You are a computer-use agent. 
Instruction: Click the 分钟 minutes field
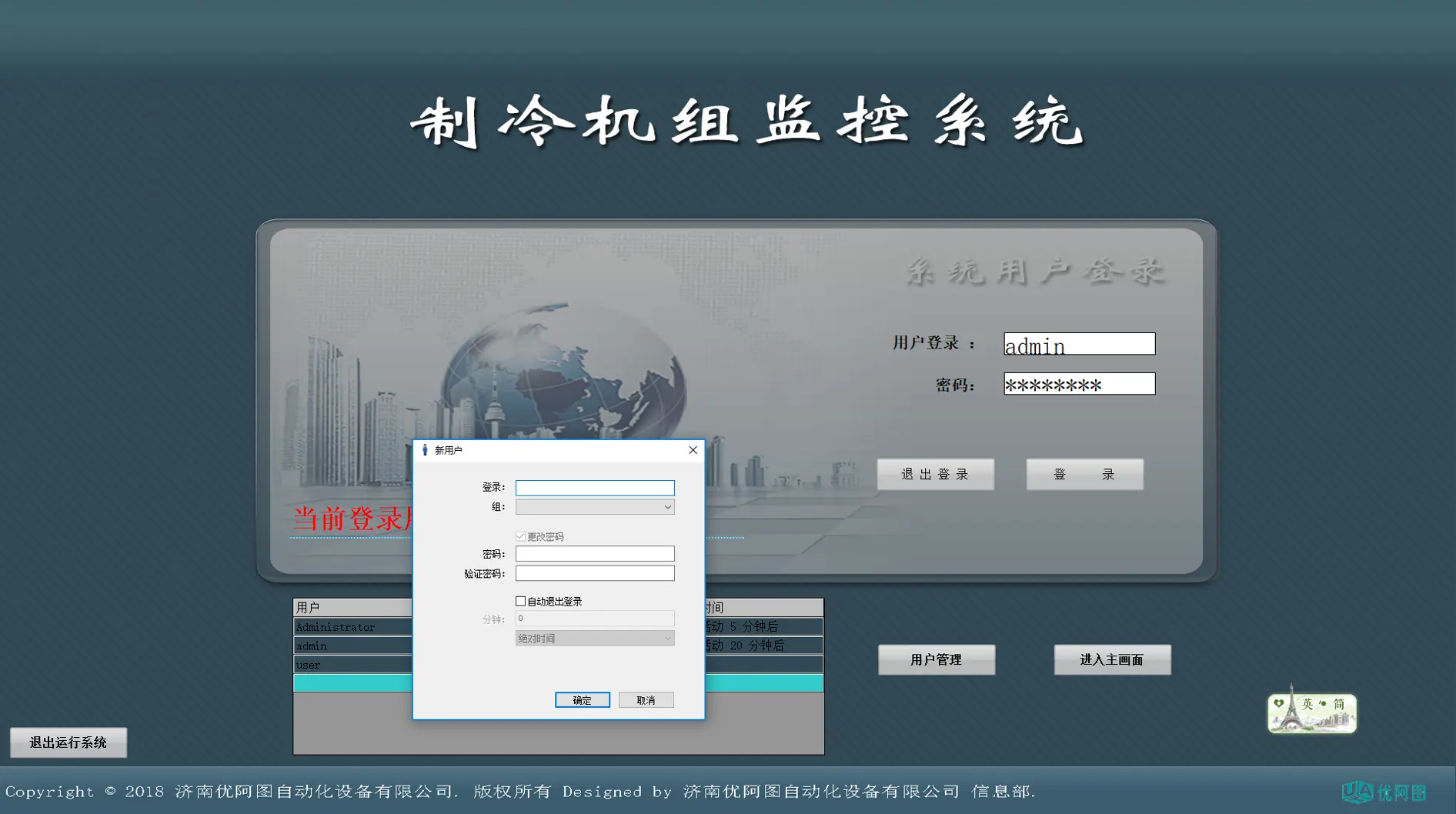(594, 619)
